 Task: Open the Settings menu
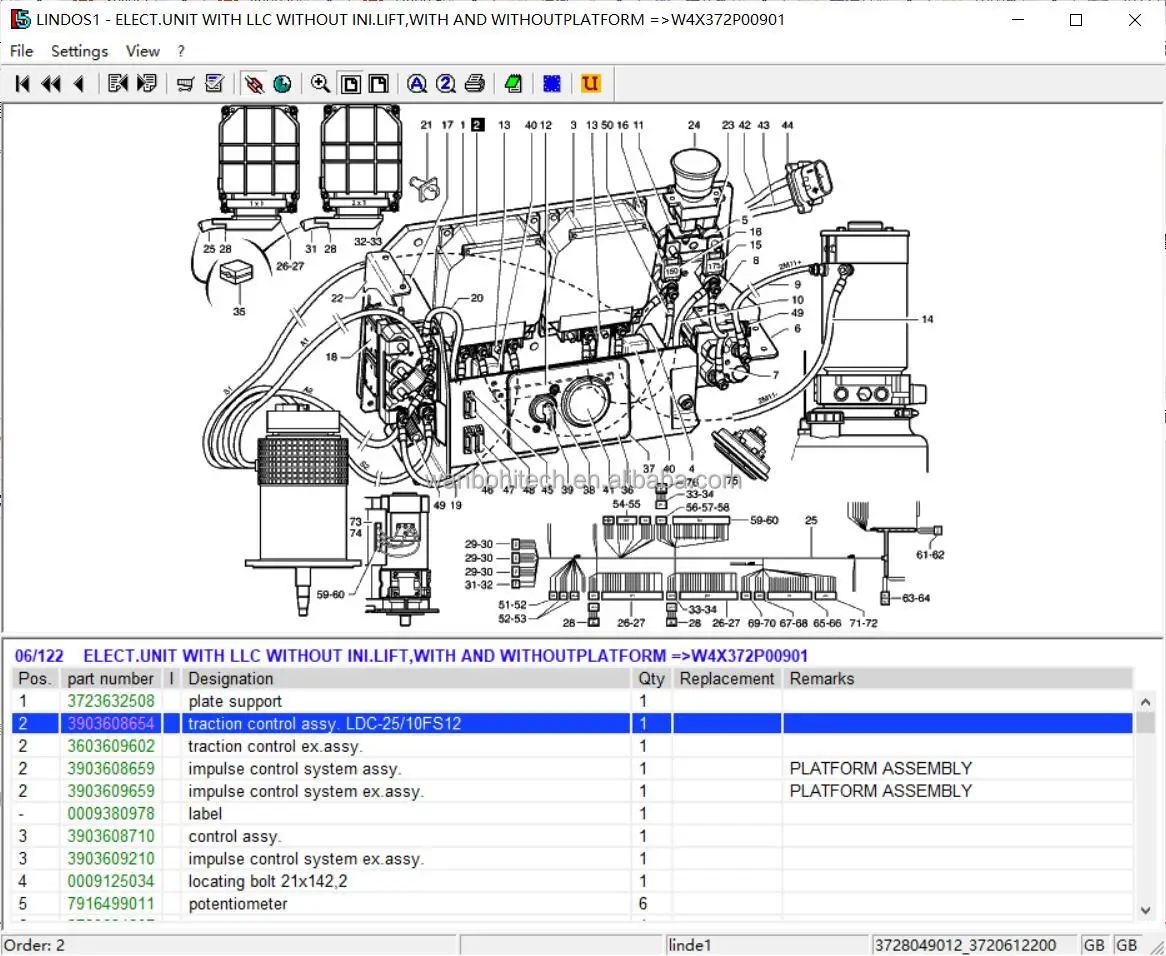(x=79, y=51)
